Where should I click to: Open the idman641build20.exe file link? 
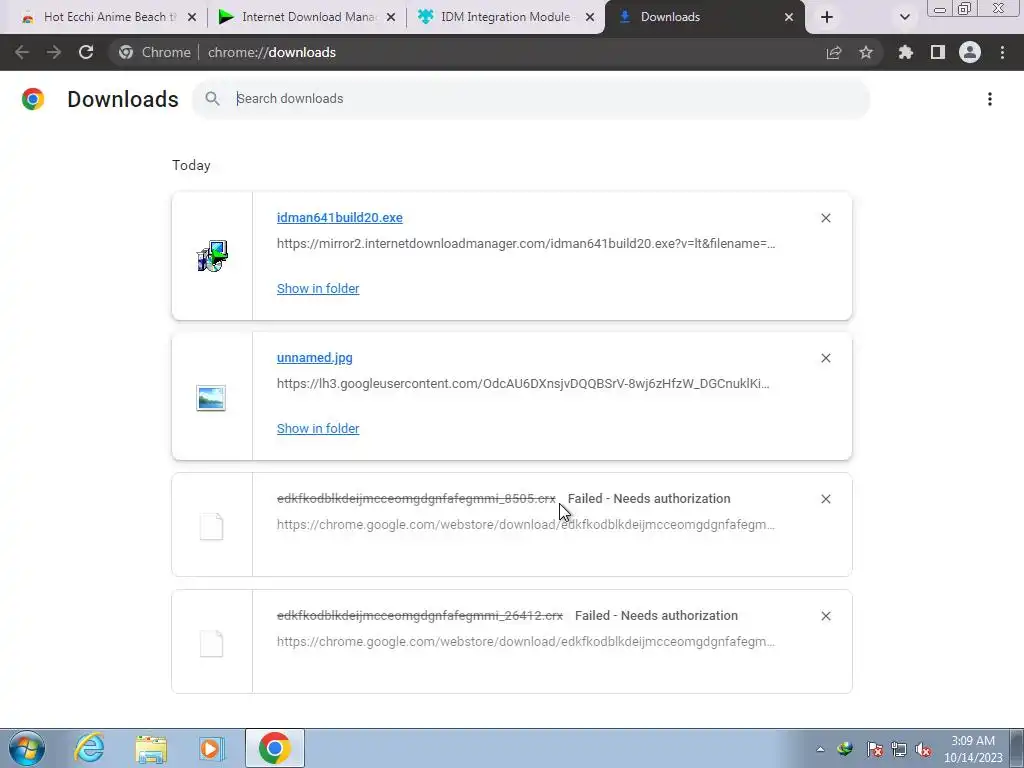click(340, 217)
